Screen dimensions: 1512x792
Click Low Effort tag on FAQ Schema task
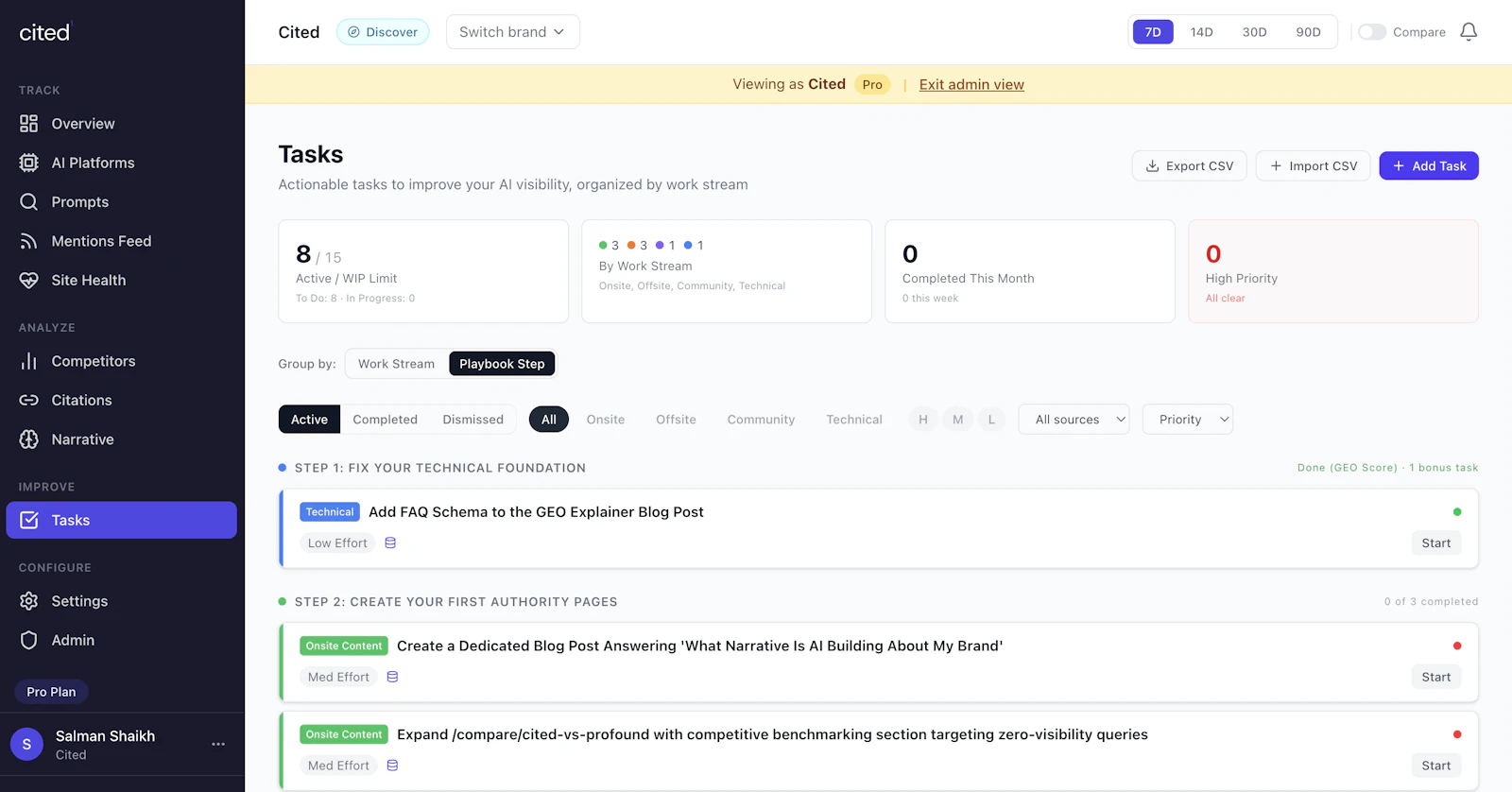(x=337, y=543)
